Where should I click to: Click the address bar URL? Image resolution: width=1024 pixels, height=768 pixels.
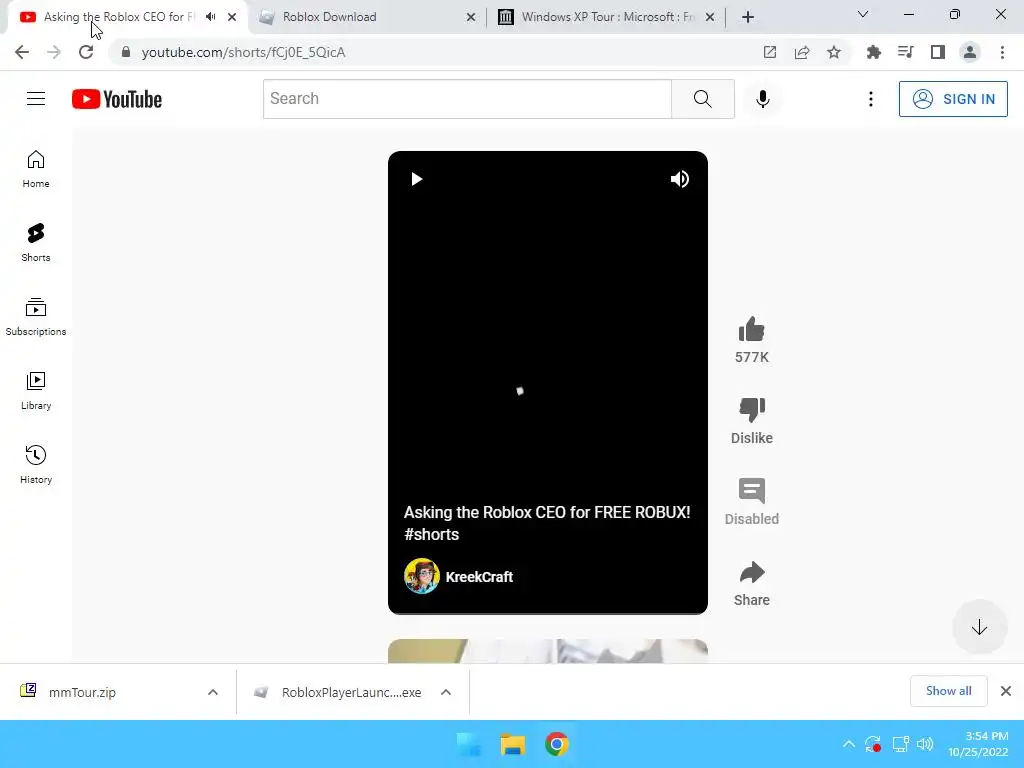click(244, 52)
